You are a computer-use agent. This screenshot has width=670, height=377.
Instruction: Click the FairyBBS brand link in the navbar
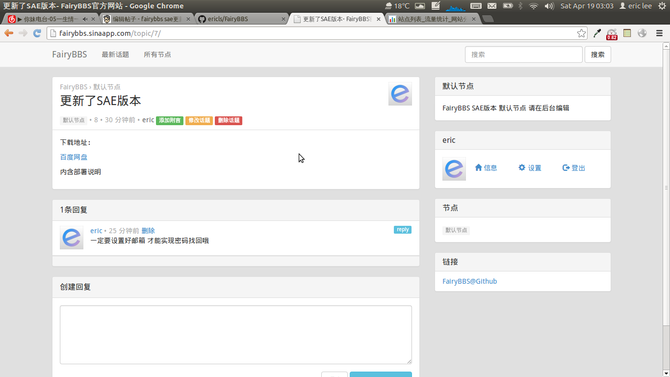69,54
